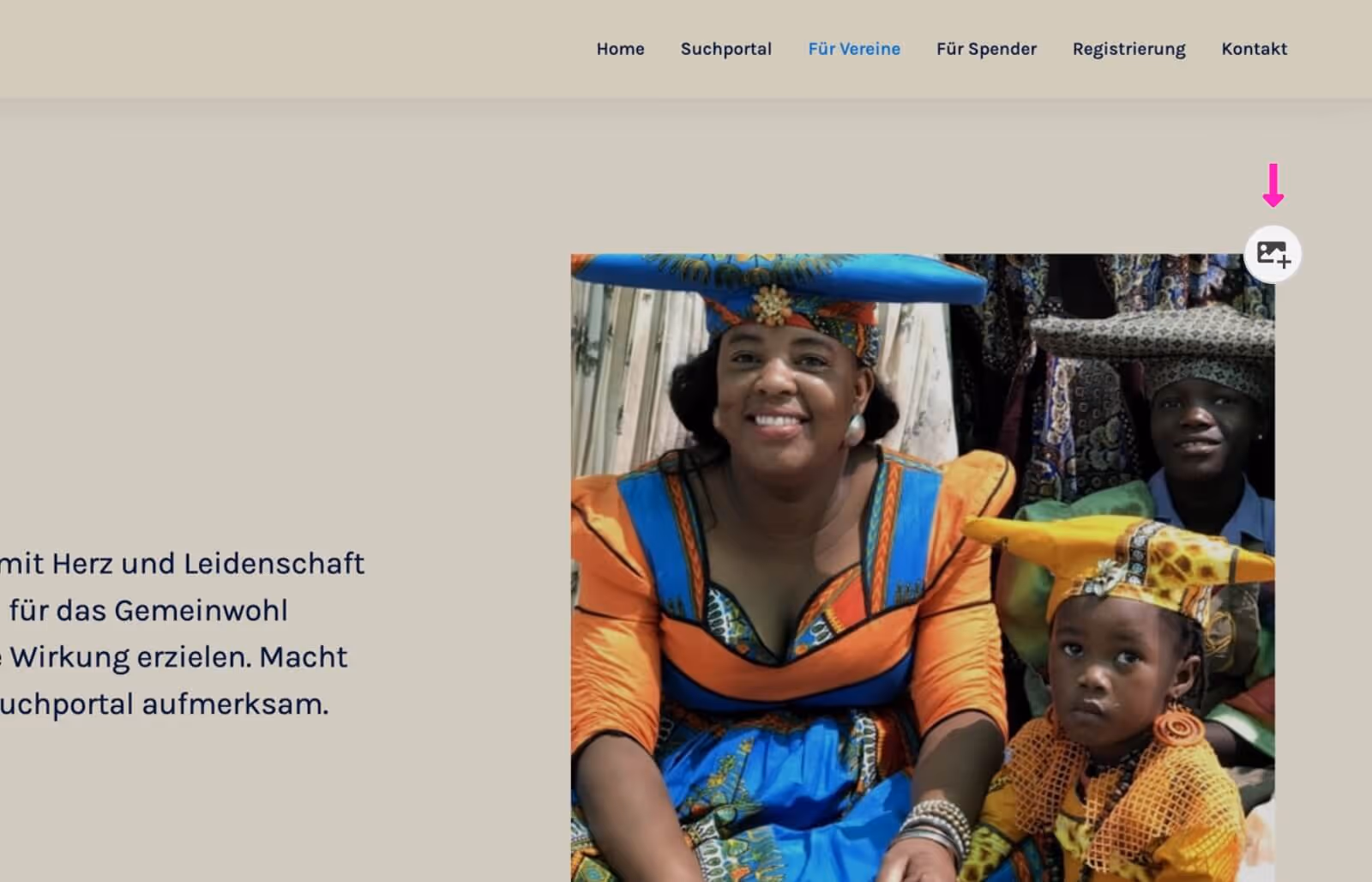Image resolution: width=1372 pixels, height=882 pixels.
Task: Select the photo of the women
Action: (923, 567)
